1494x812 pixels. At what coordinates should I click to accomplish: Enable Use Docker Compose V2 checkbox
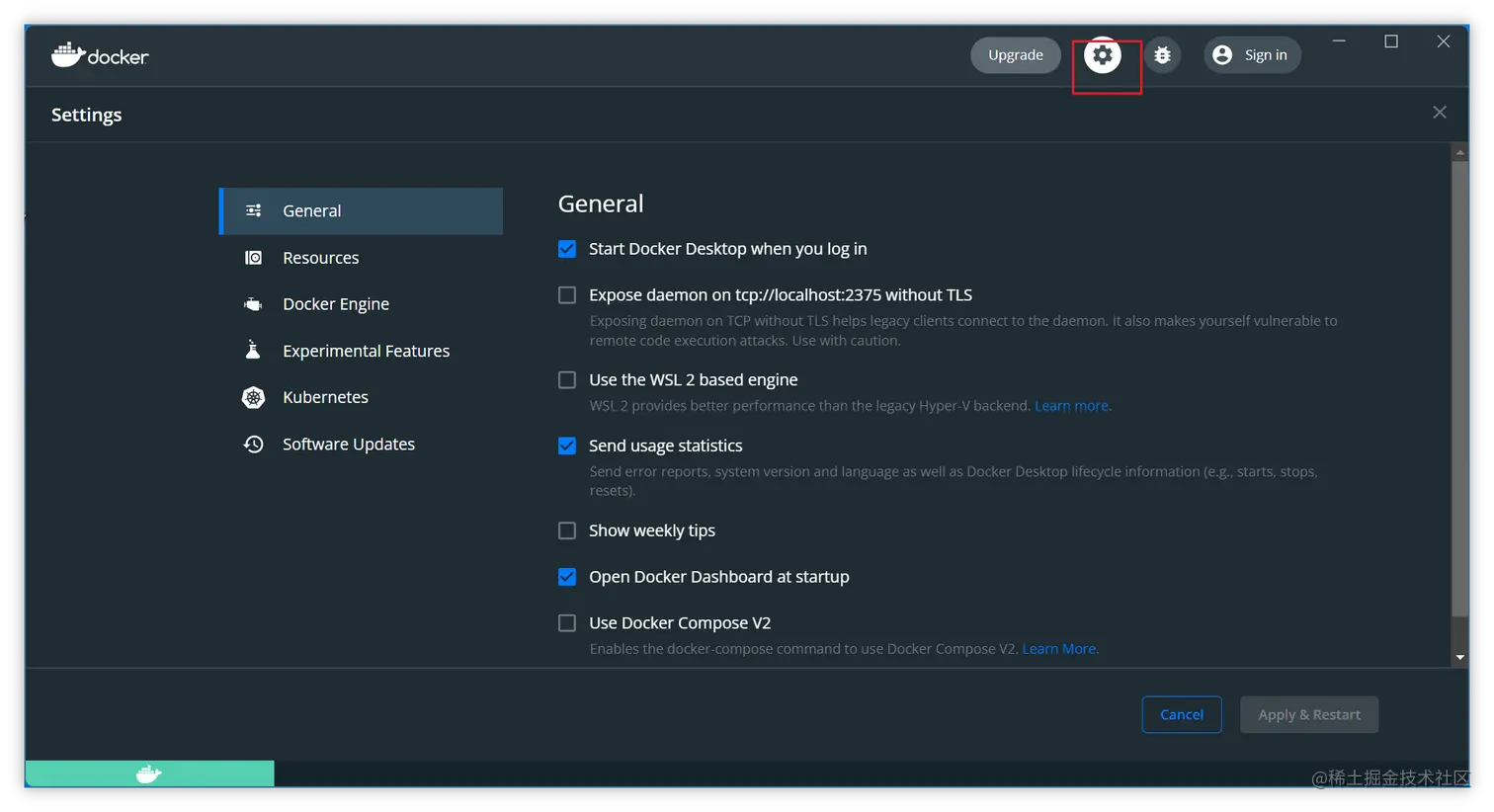click(567, 623)
